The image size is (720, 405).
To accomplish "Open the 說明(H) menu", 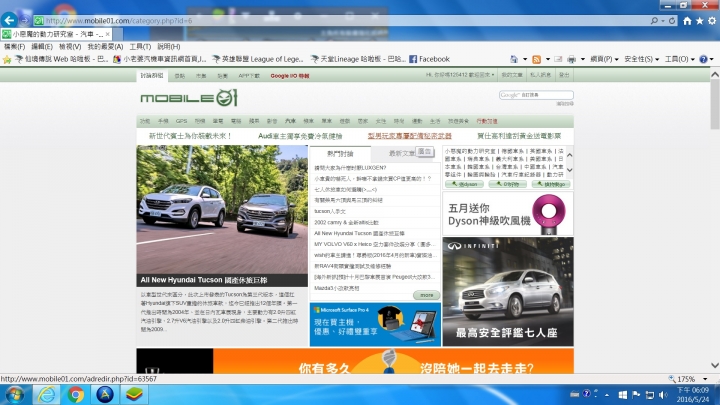I will pyautogui.click(x=169, y=47).
